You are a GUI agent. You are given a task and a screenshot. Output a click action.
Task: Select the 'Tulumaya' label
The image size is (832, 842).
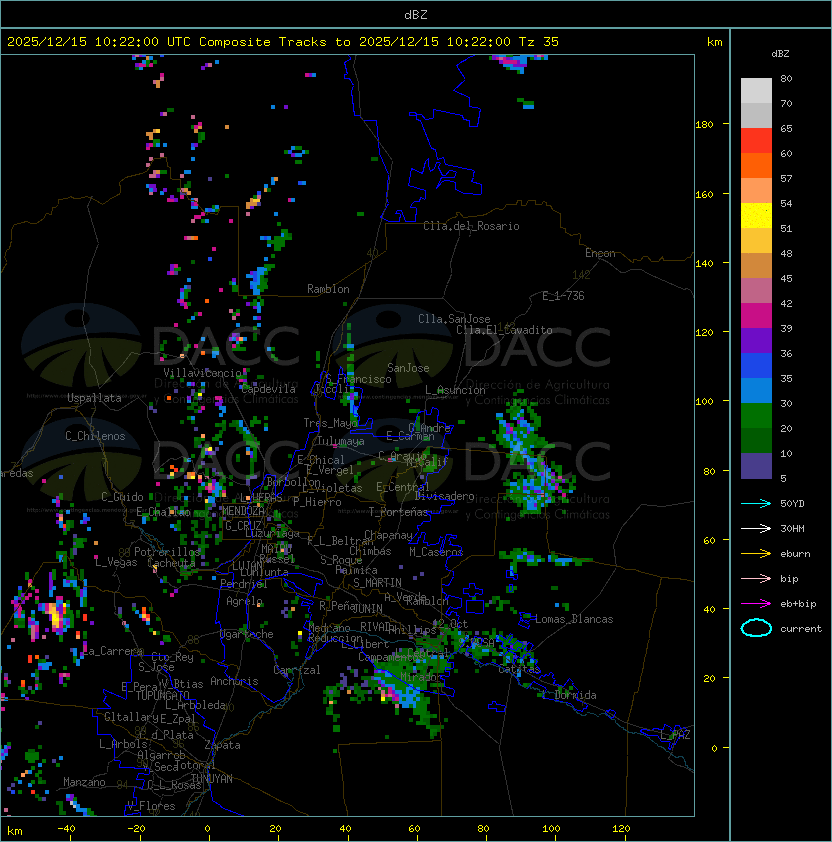341,441
